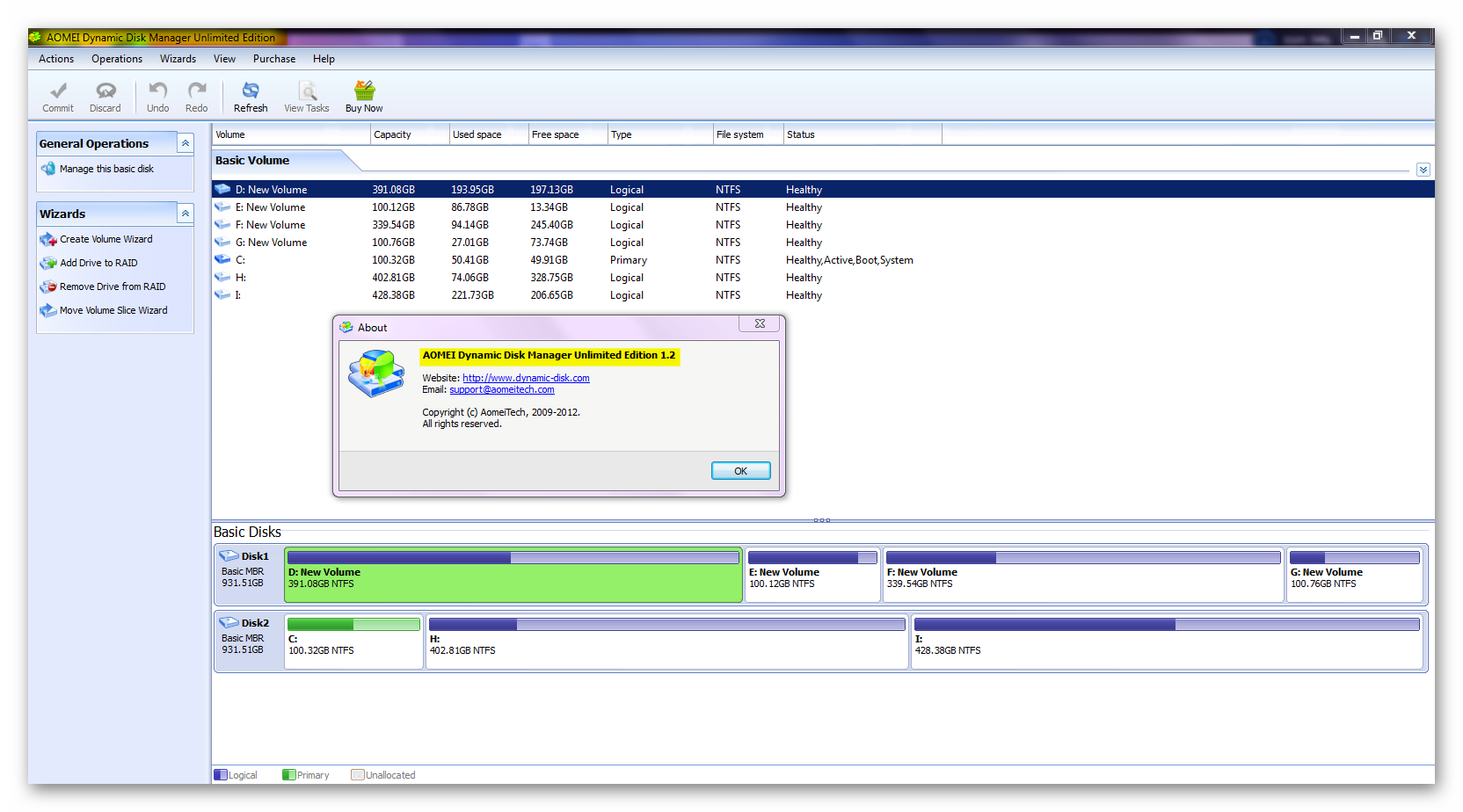Sort by the Free space column header

[x=568, y=134]
